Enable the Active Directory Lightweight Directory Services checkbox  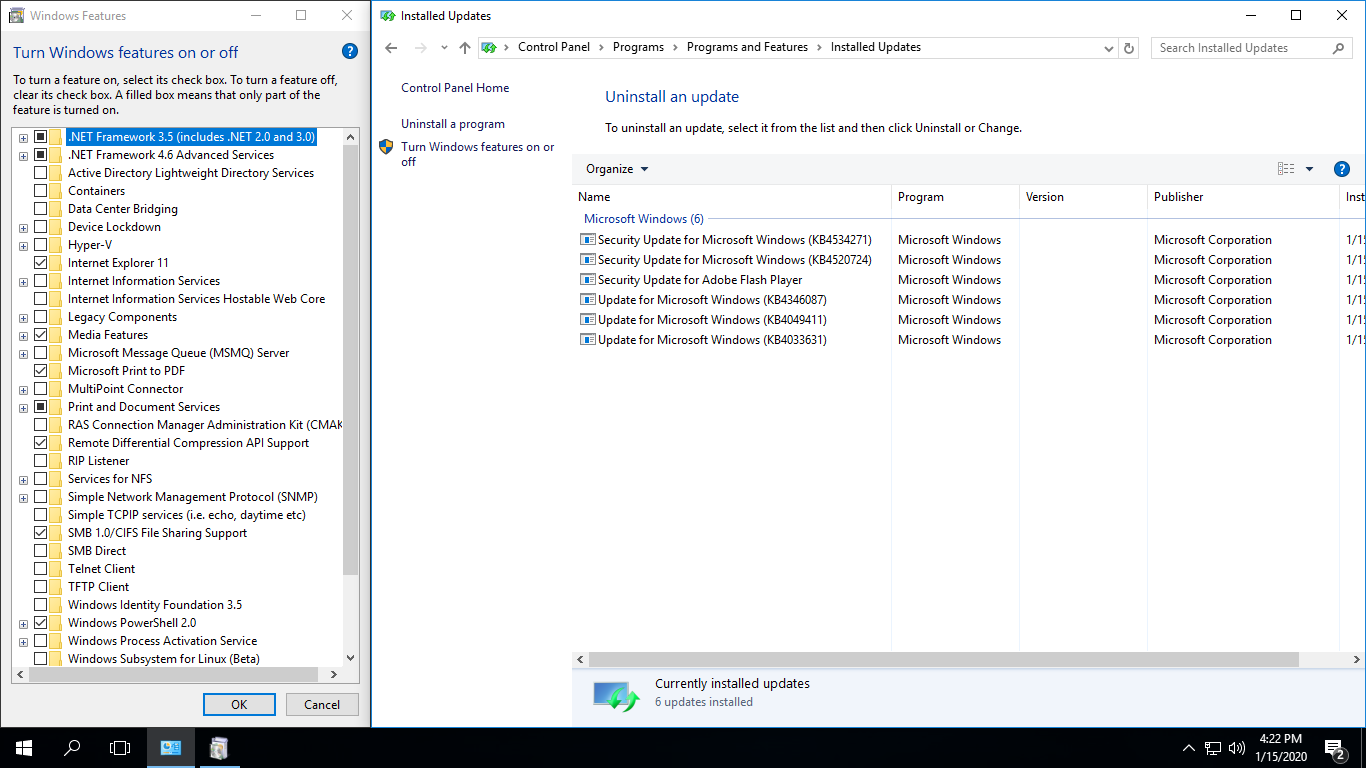click(41, 173)
